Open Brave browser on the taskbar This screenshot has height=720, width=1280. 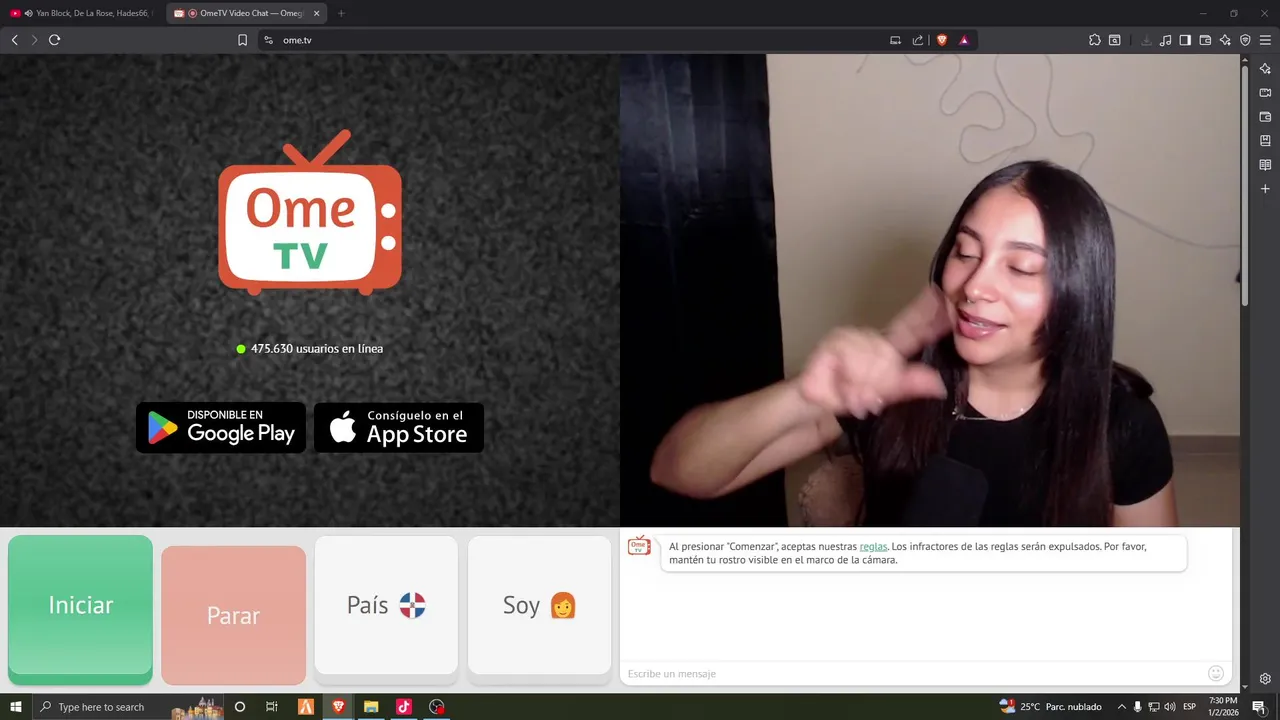click(x=338, y=707)
